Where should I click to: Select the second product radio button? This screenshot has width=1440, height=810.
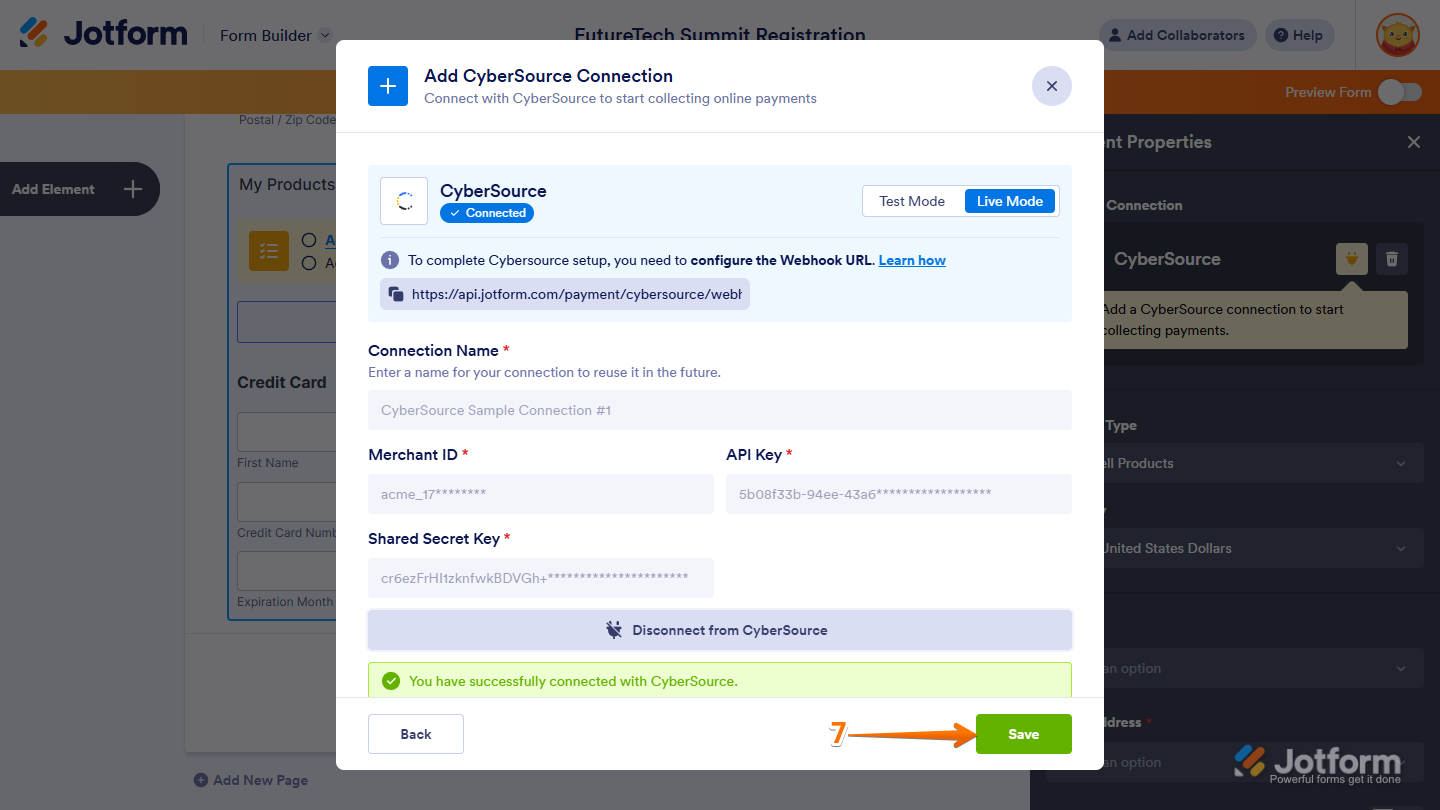click(309, 263)
